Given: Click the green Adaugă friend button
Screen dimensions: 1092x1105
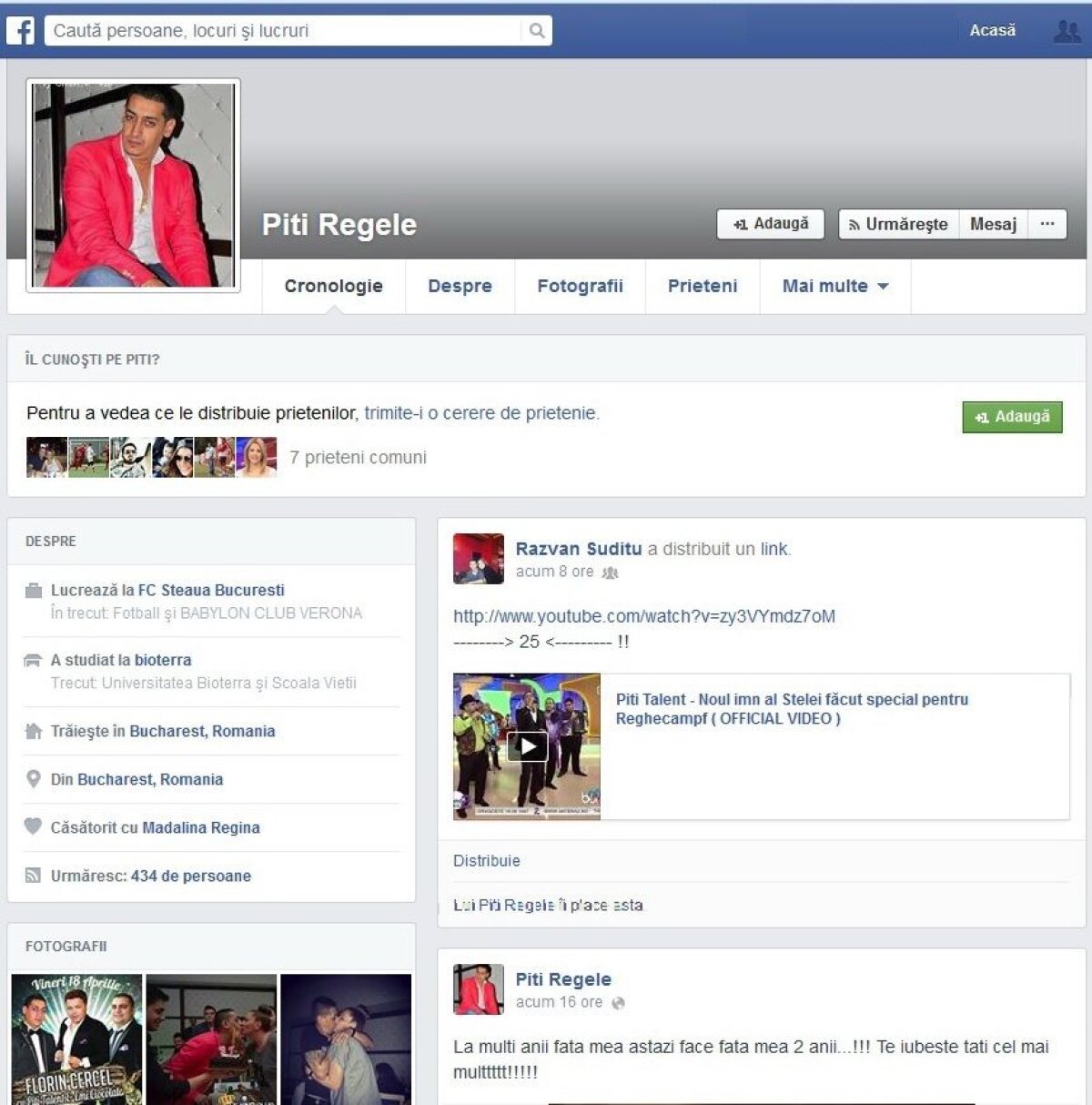Looking at the screenshot, I should (x=1012, y=417).
